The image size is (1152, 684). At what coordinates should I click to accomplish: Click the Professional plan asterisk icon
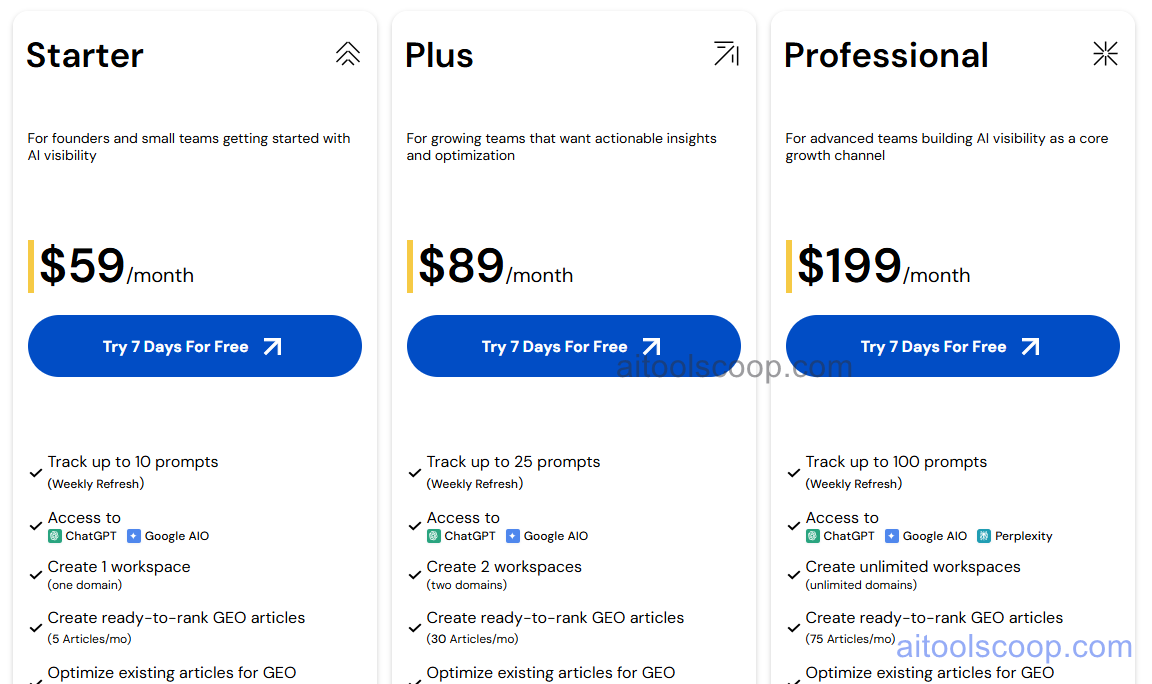point(1105,55)
